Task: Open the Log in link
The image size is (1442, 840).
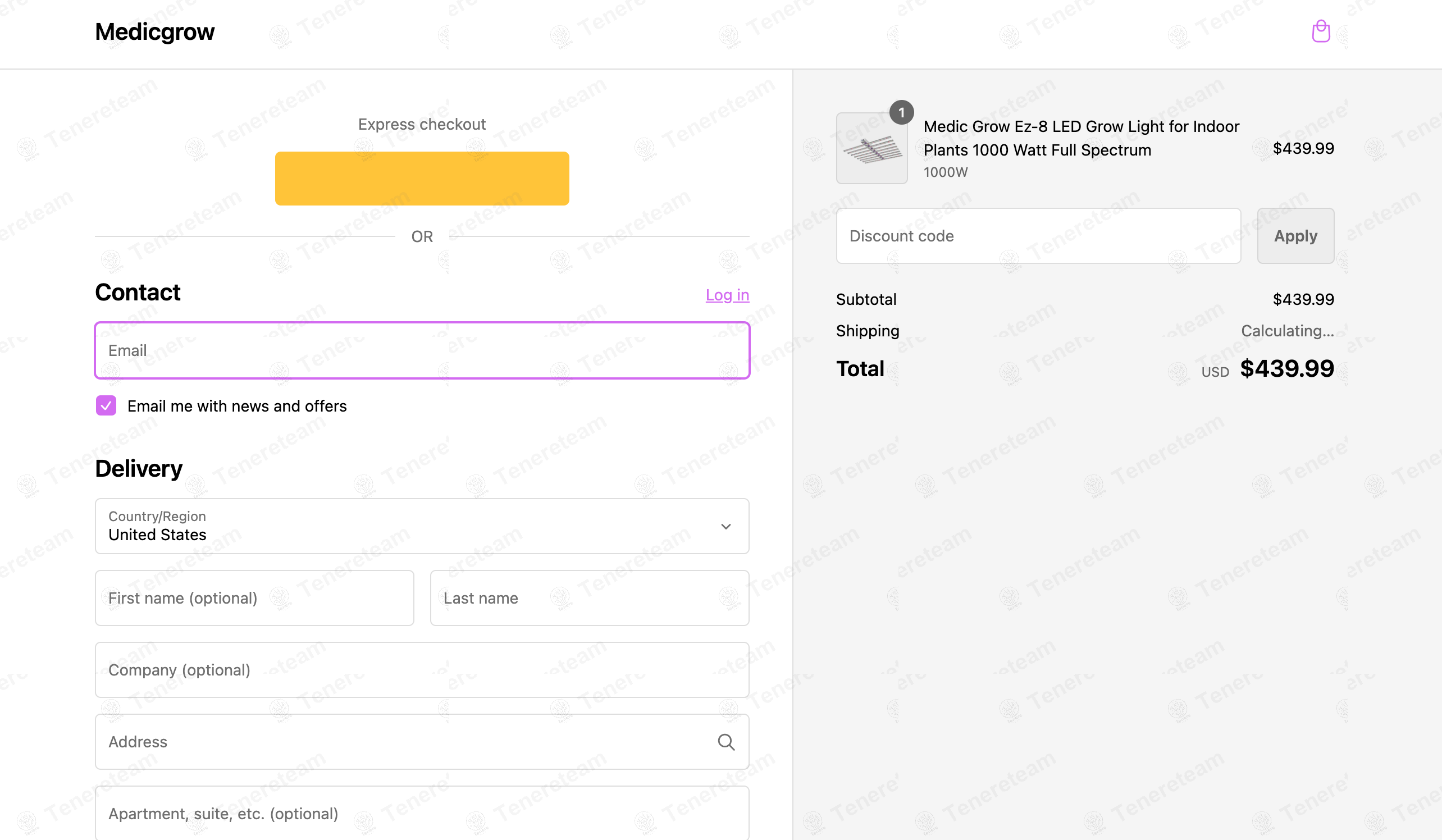Action: 727,295
